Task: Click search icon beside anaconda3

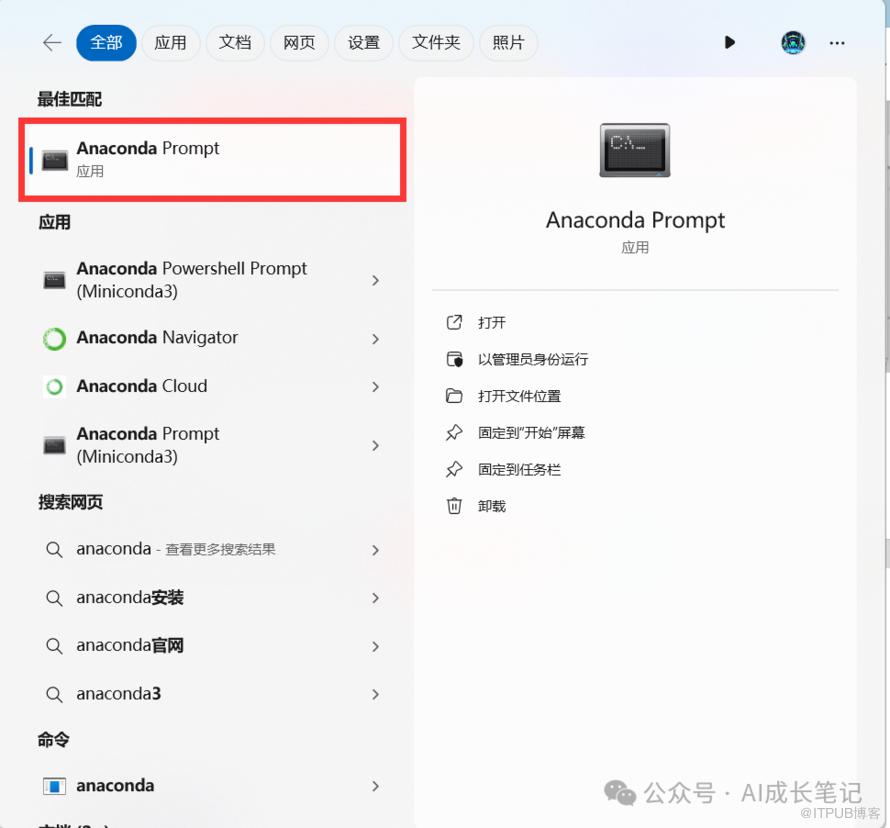Action: pos(54,695)
